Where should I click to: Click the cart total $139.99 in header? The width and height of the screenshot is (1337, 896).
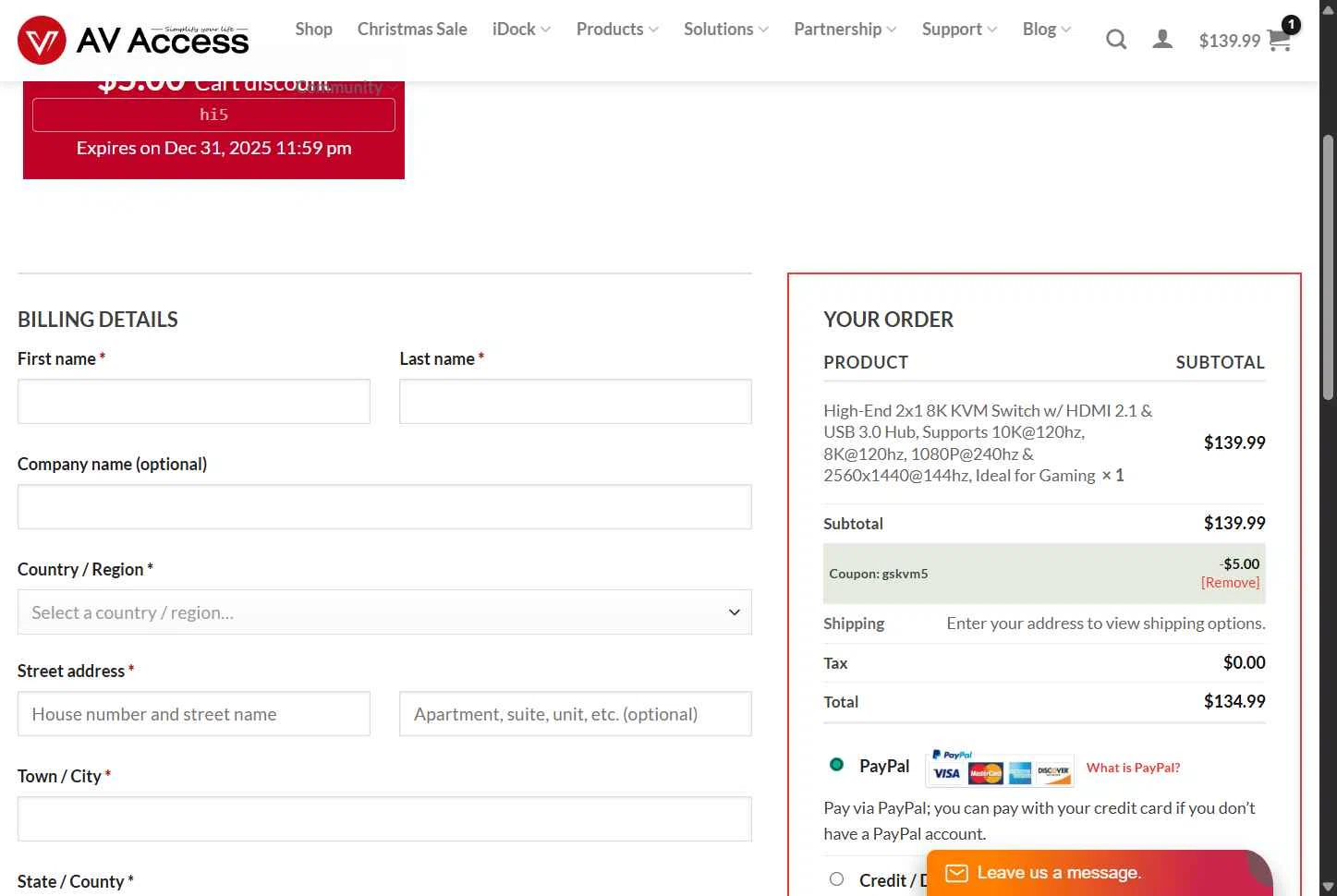click(1229, 41)
